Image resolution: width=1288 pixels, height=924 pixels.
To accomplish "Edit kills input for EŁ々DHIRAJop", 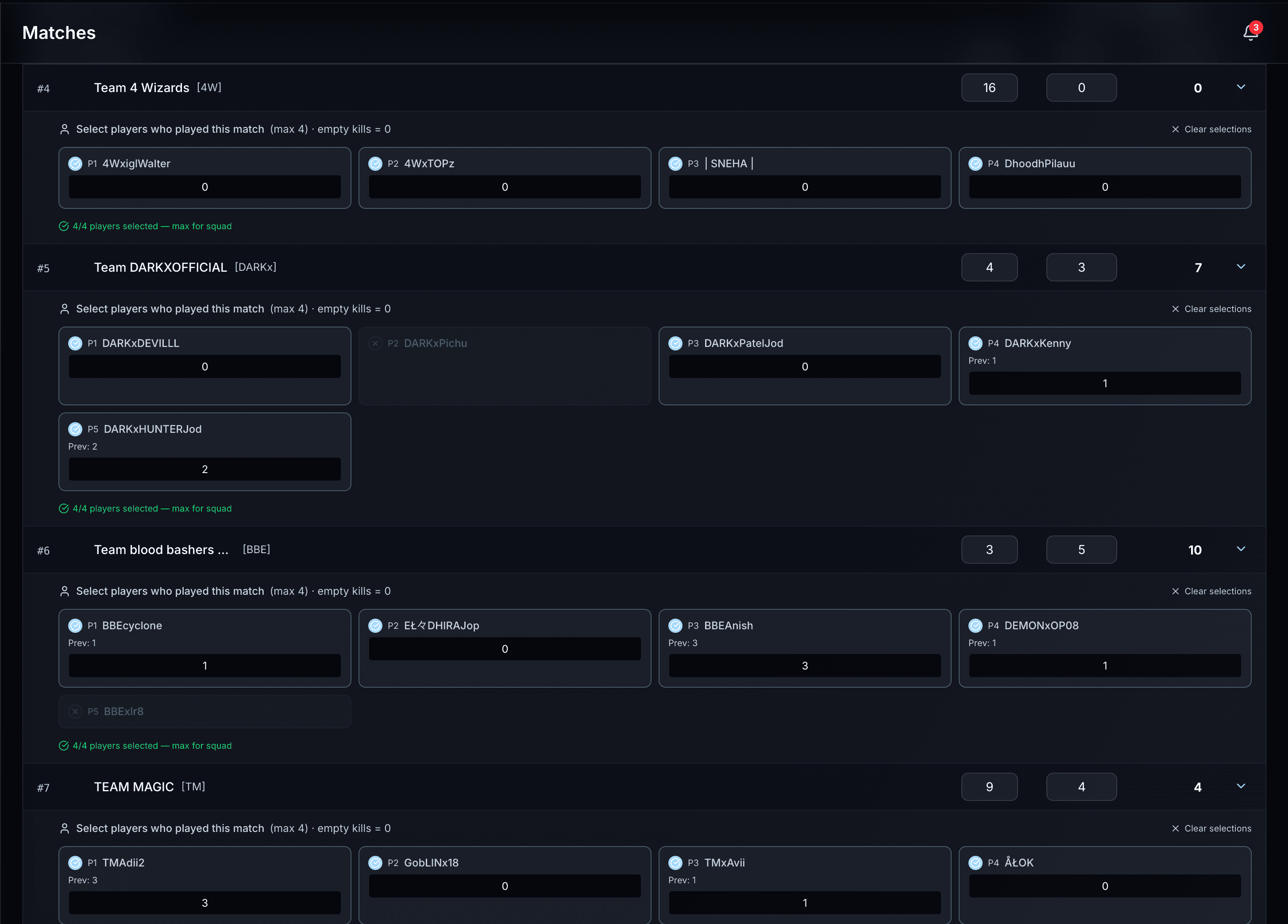I will click(505, 649).
